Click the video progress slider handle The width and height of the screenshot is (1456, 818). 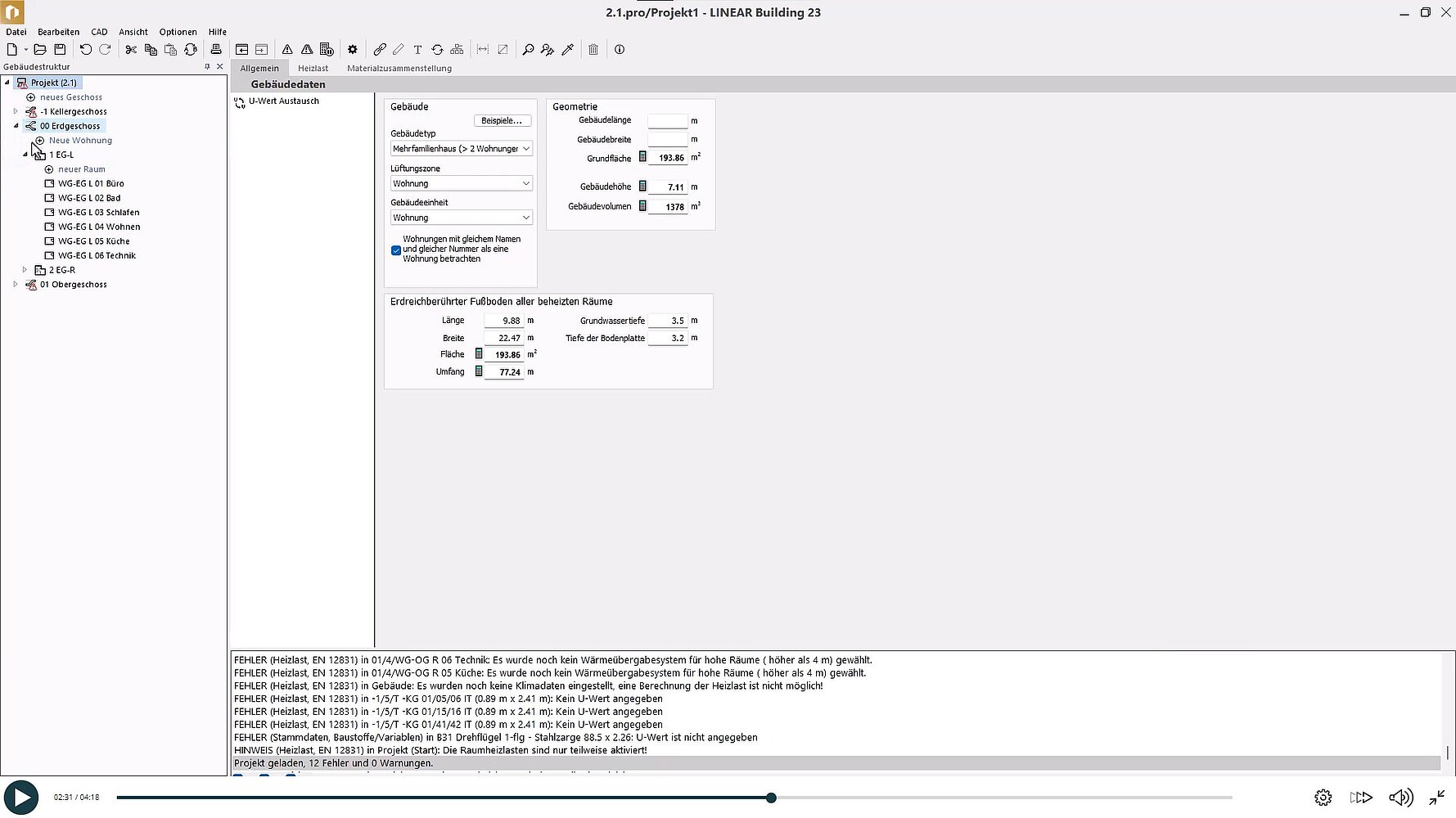pyautogui.click(x=771, y=798)
